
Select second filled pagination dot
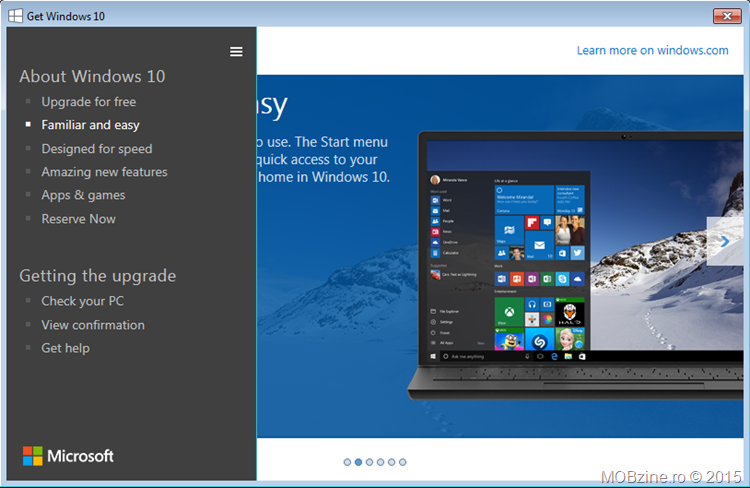358,462
